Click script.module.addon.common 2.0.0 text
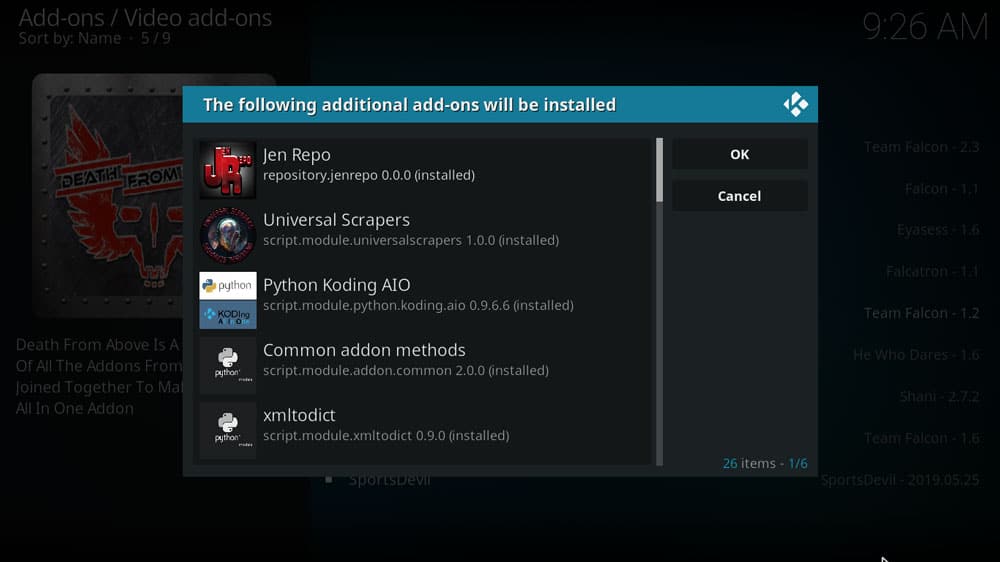The image size is (1000, 562). [406, 370]
